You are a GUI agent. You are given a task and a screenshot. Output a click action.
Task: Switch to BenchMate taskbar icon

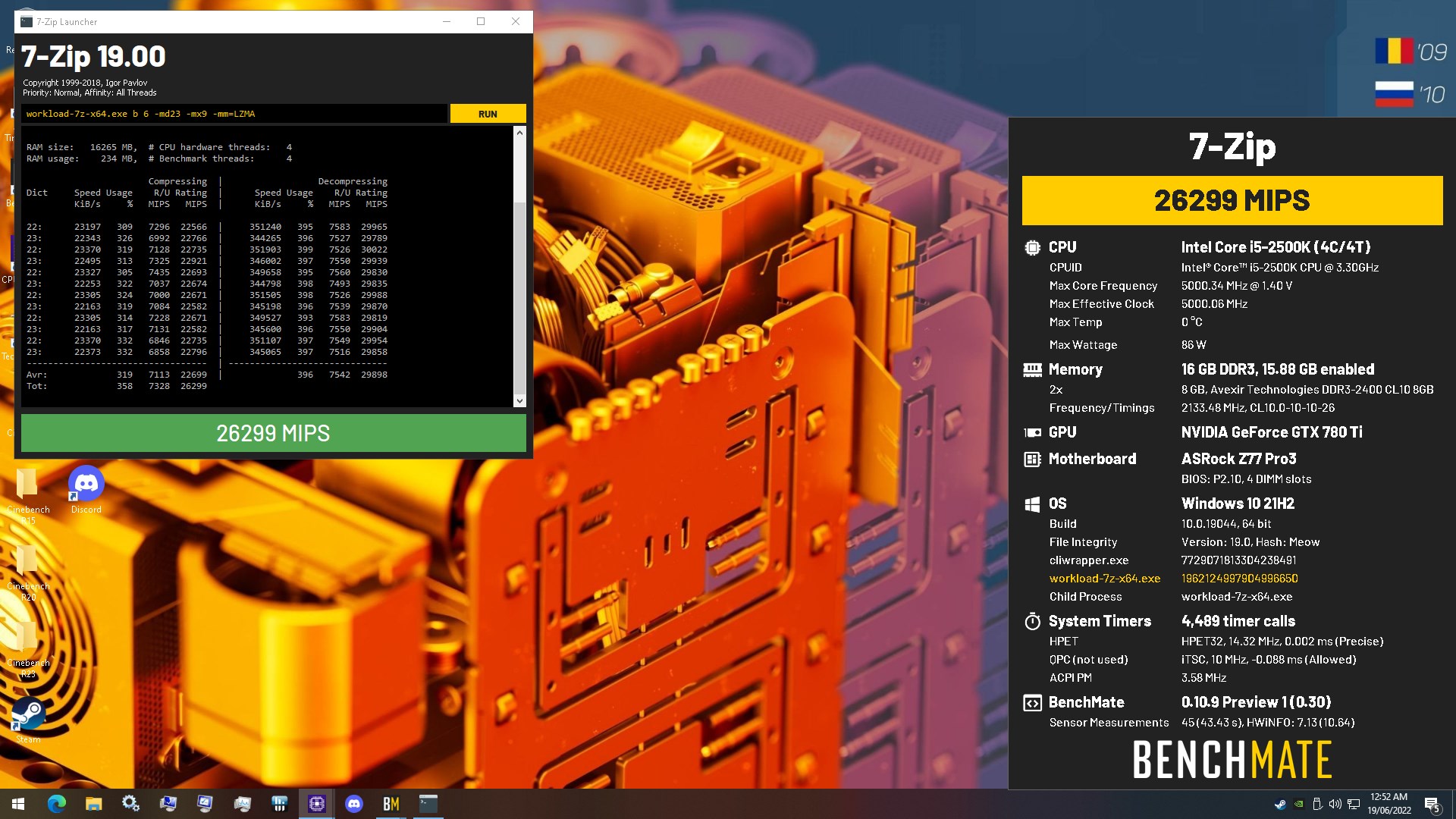pos(391,804)
